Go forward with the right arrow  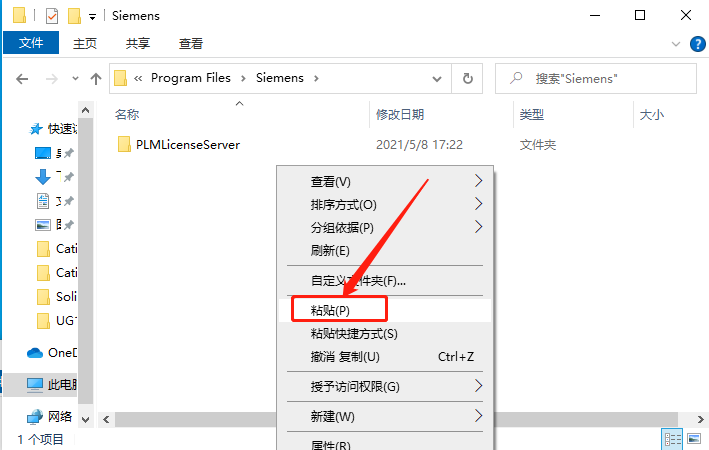52,79
